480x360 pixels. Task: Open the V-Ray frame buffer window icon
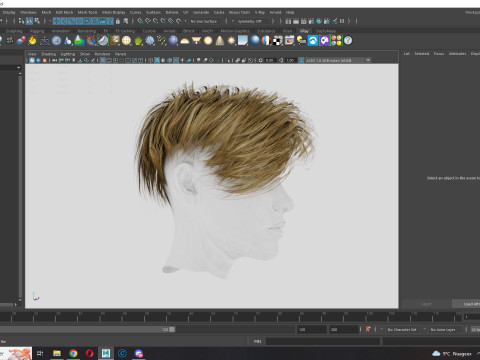(x=289, y=41)
